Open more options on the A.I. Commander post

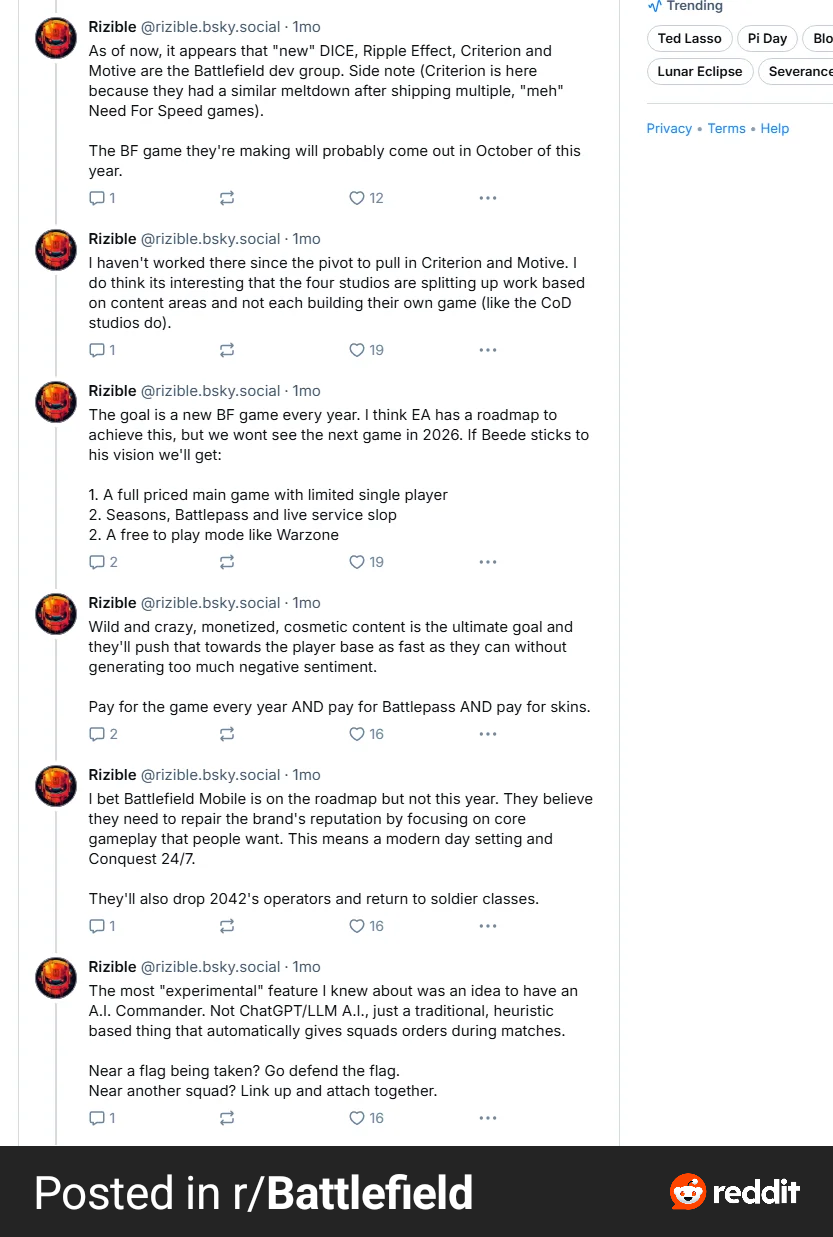(x=488, y=1118)
